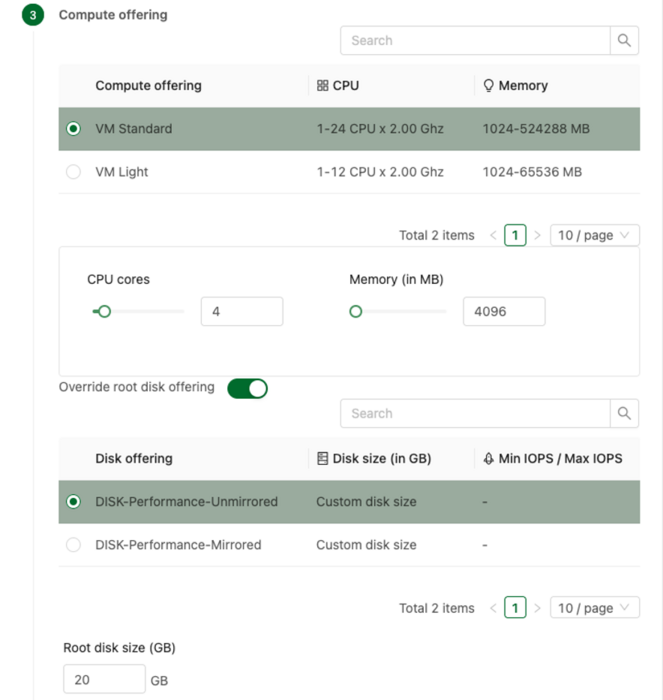This screenshot has width=663, height=700.
Task: Click the Disk size column storage icon
Action: click(322, 458)
